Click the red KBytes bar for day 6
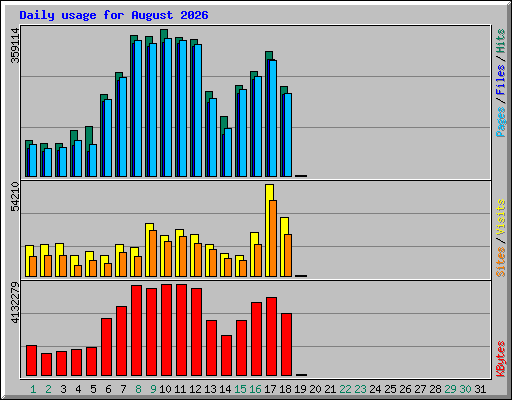The width and height of the screenshot is (512, 400). [106, 347]
